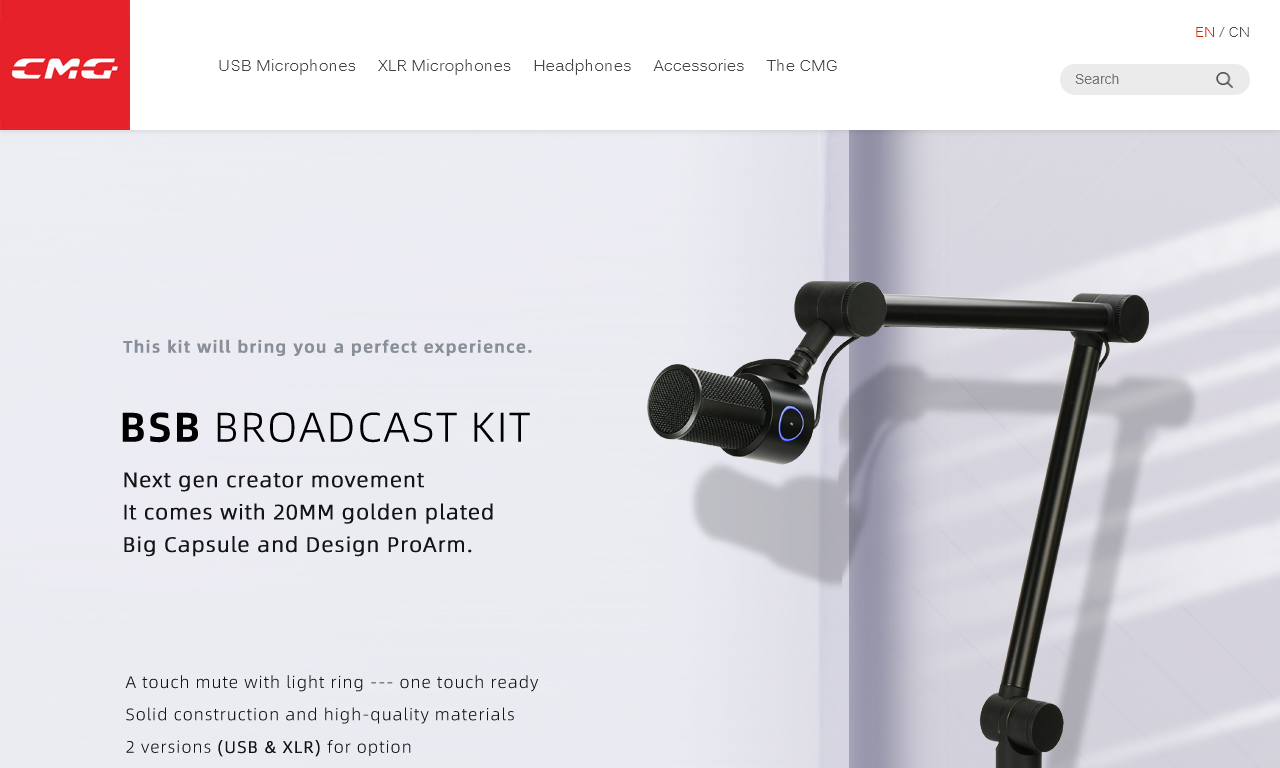Switch language to CN
Image resolution: width=1280 pixels, height=768 pixels.
pos(1239,32)
